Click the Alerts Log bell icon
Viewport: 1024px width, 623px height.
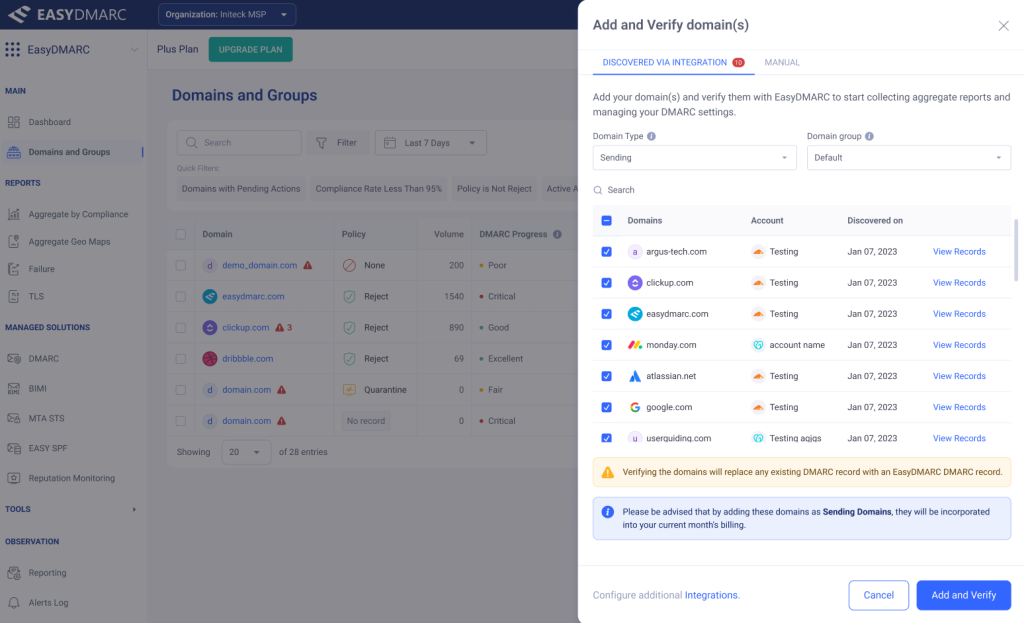[x=14, y=603]
